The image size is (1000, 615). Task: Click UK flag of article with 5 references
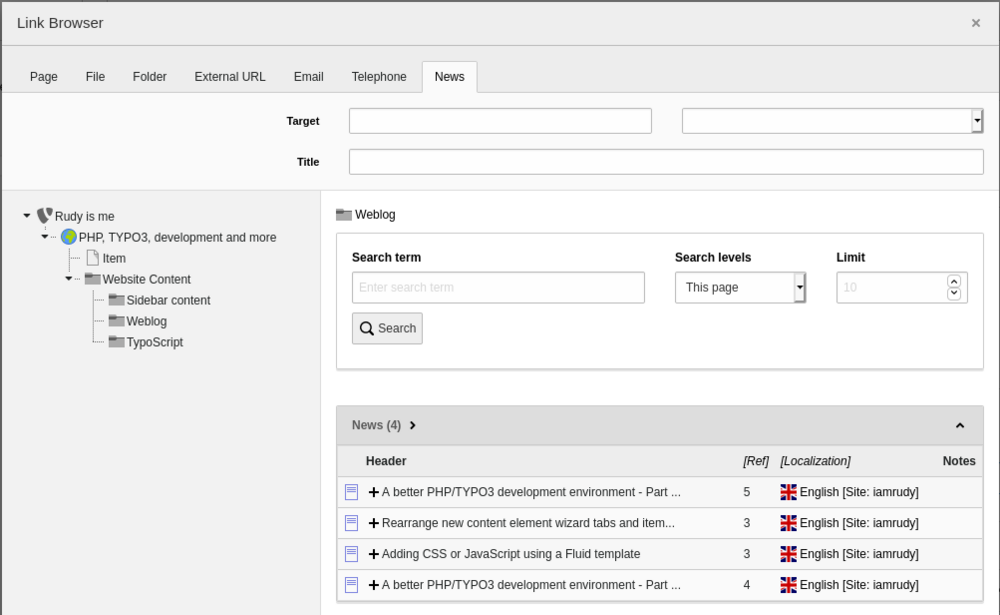coord(788,492)
